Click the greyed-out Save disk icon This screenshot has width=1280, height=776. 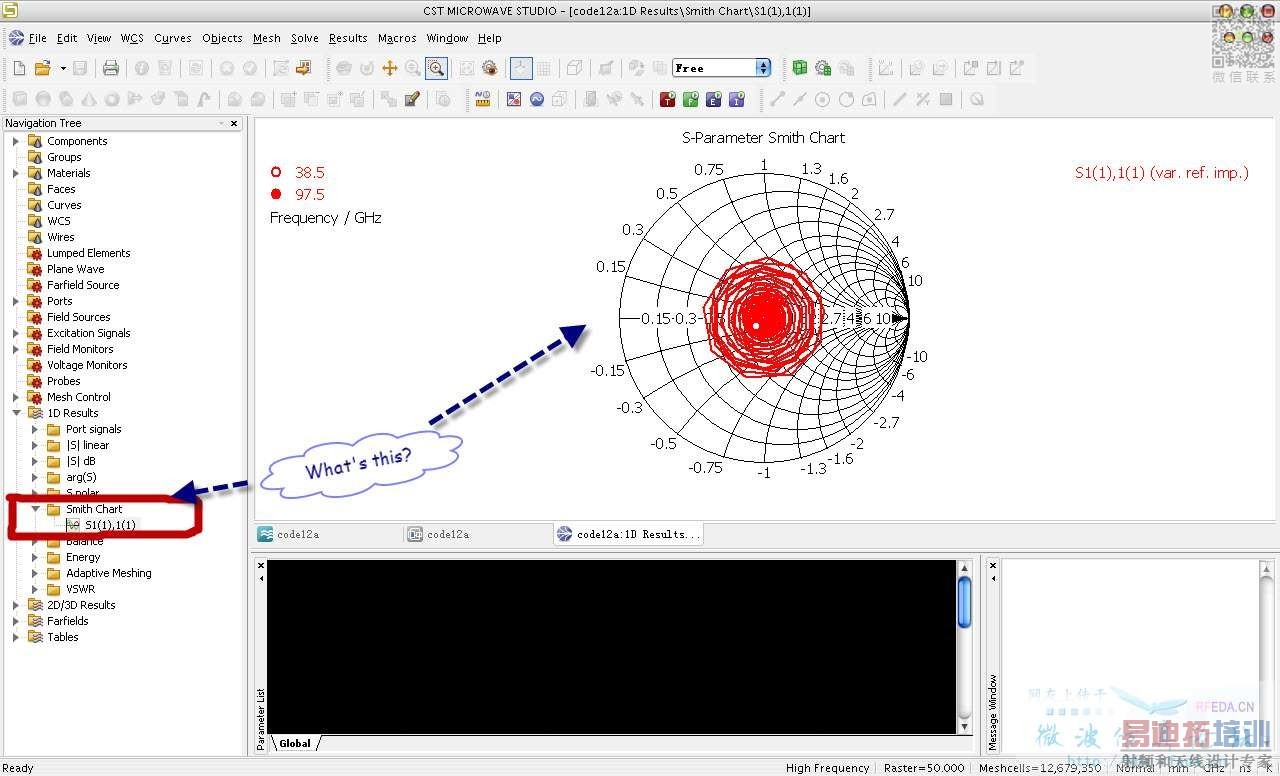point(80,68)
